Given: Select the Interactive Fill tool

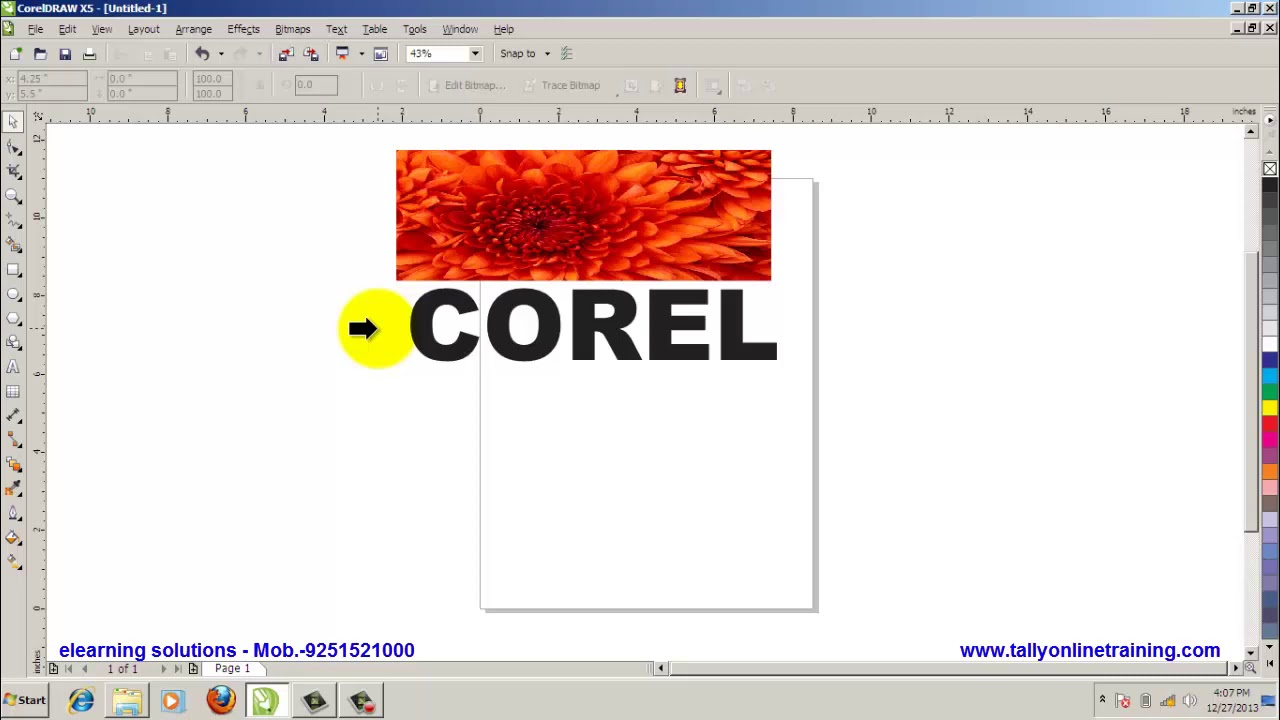Looking at the screenshot, I should point(13,563).
